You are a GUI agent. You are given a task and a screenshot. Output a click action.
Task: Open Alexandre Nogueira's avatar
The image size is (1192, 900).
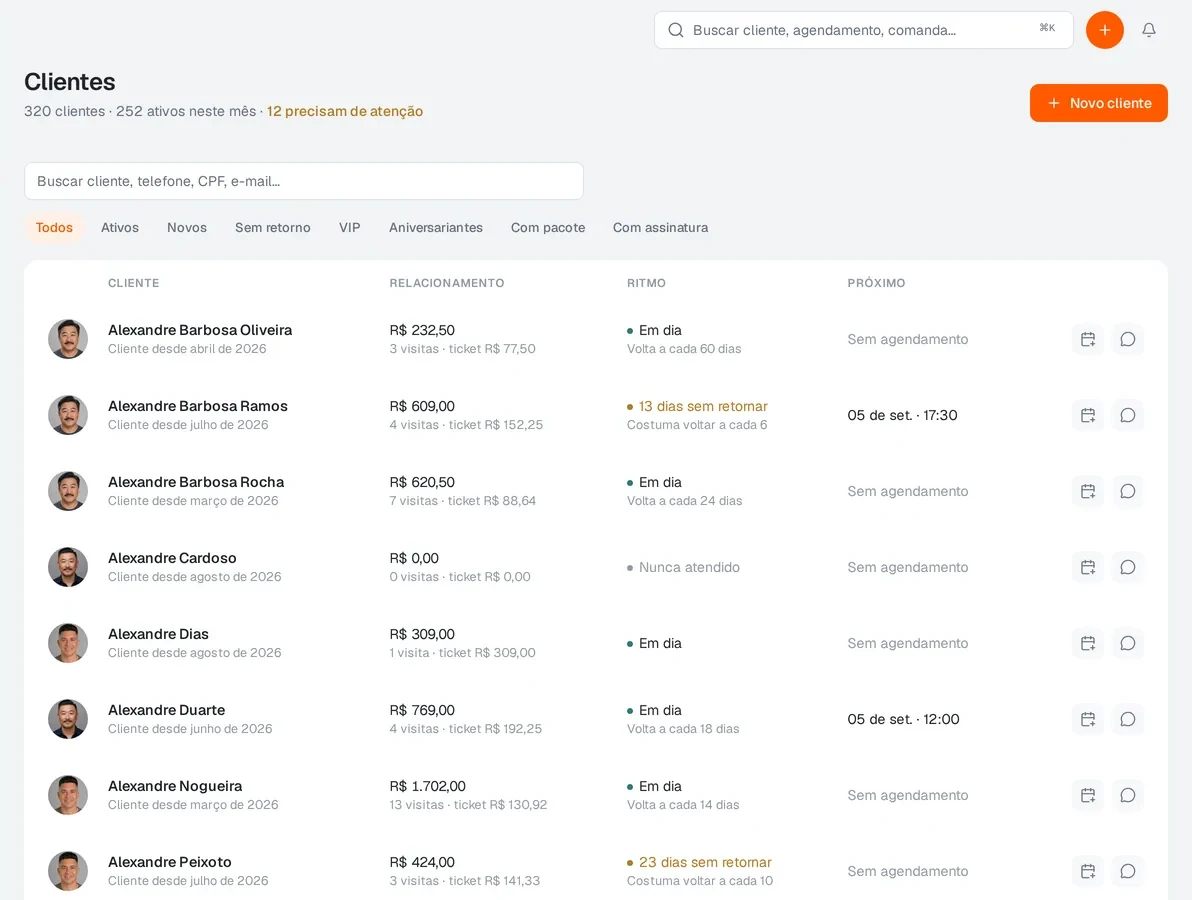[68, 795]
